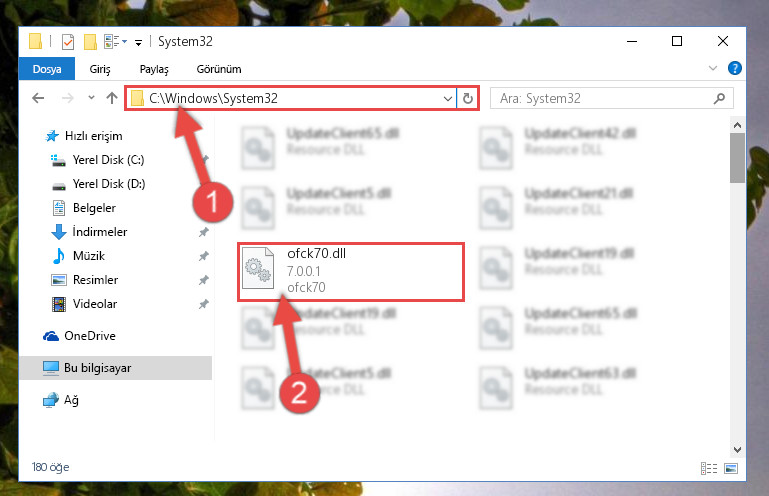Open the Görünüm ribbon tab
769x496 pixels.
tap(219, 69)
